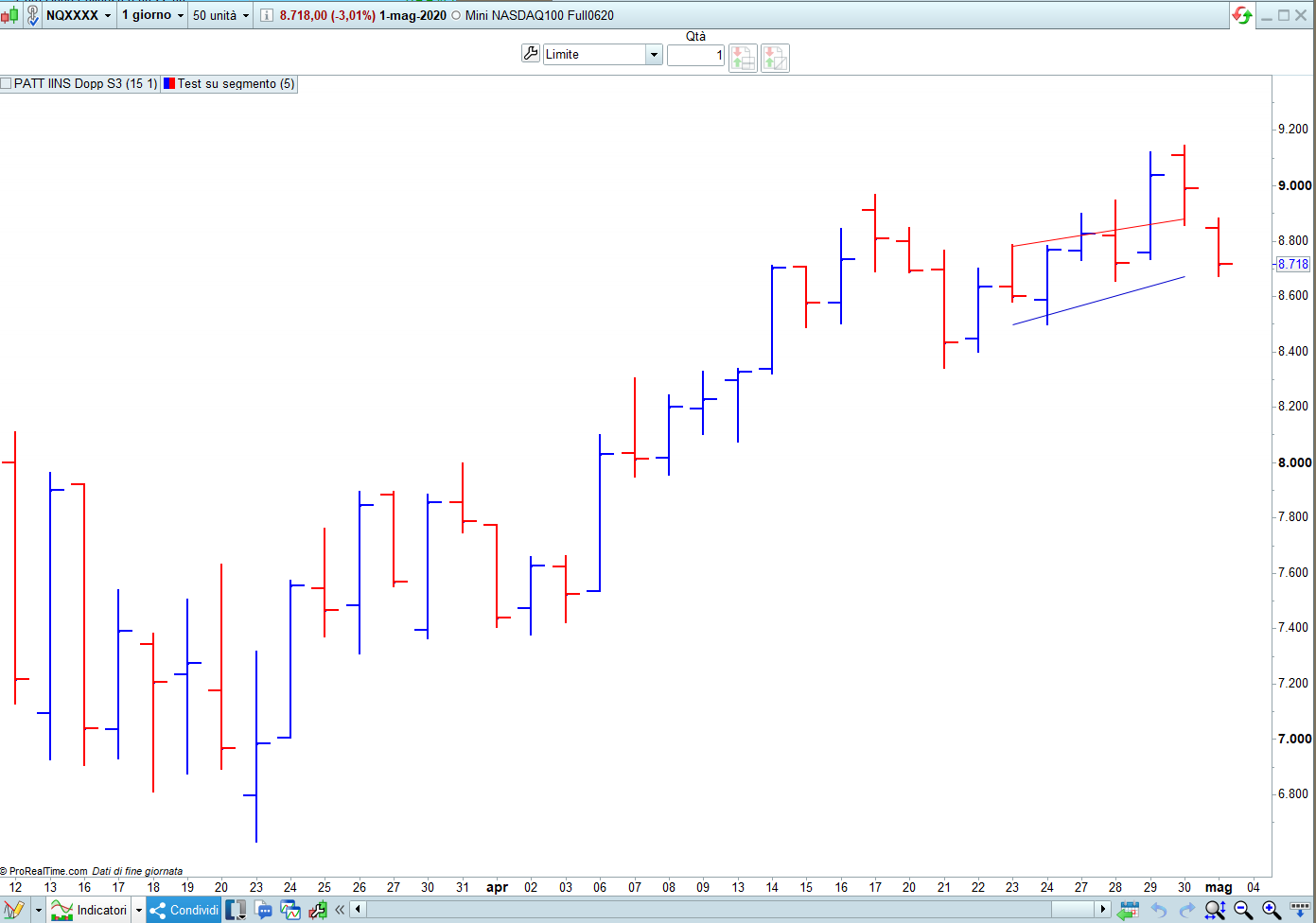1316x923 pixels.
Task: Click the zoom in magnifier
Action: tap(1272, 910)
